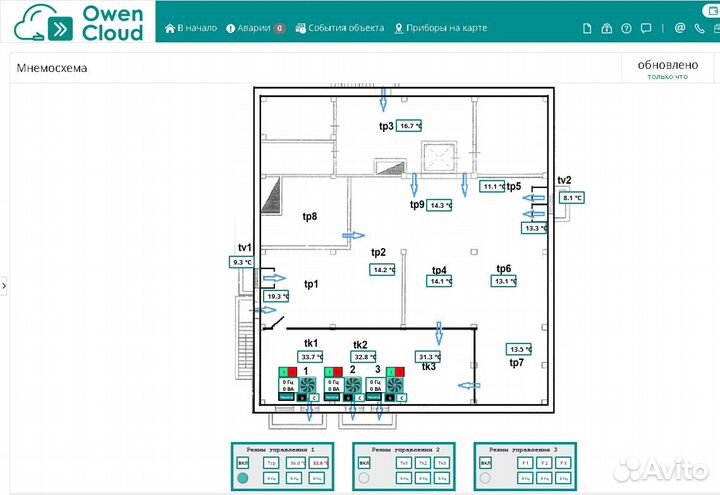Click the tp3 temperature value 16.7 °C

[410, 126]
